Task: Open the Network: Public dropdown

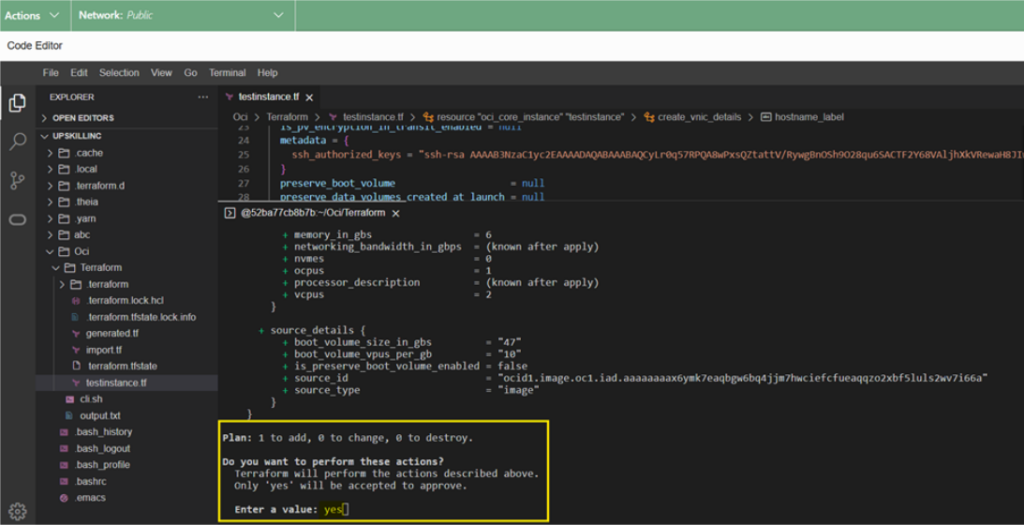Action: (x=182, y=15)
